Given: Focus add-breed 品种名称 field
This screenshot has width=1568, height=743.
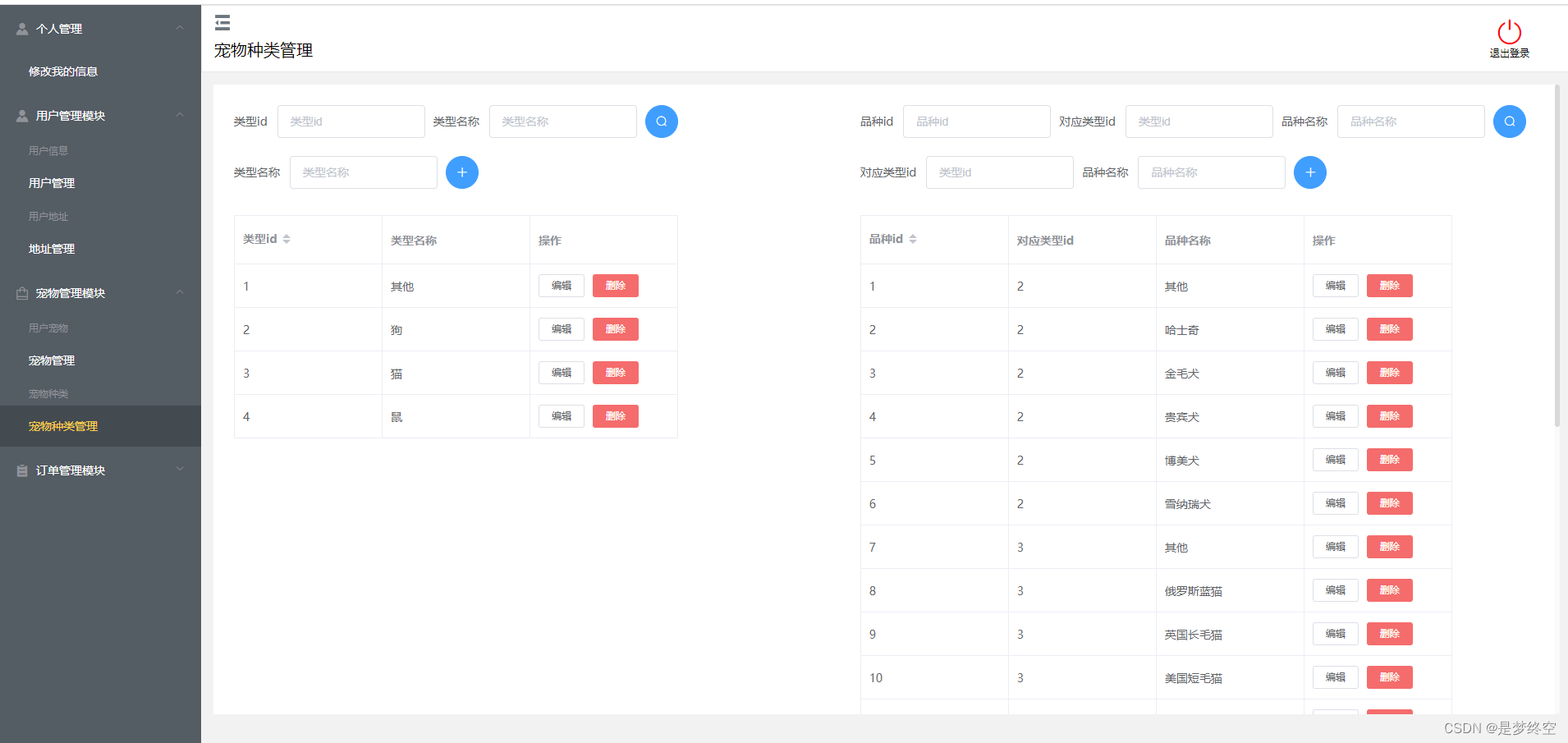Looking at the screenshot, I should (x=1212, y=172).
